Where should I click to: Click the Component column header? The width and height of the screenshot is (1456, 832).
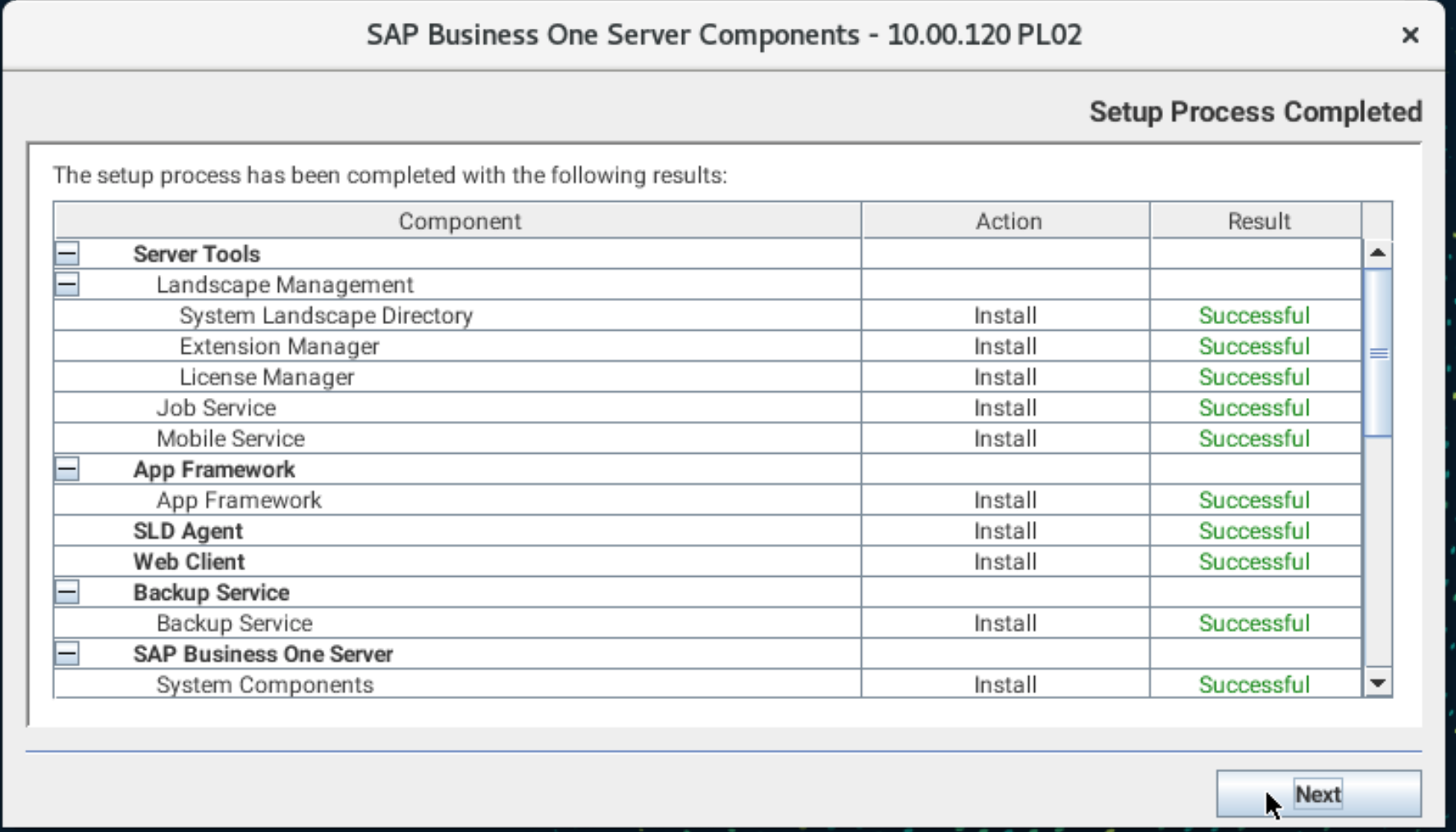pos(458,221)
